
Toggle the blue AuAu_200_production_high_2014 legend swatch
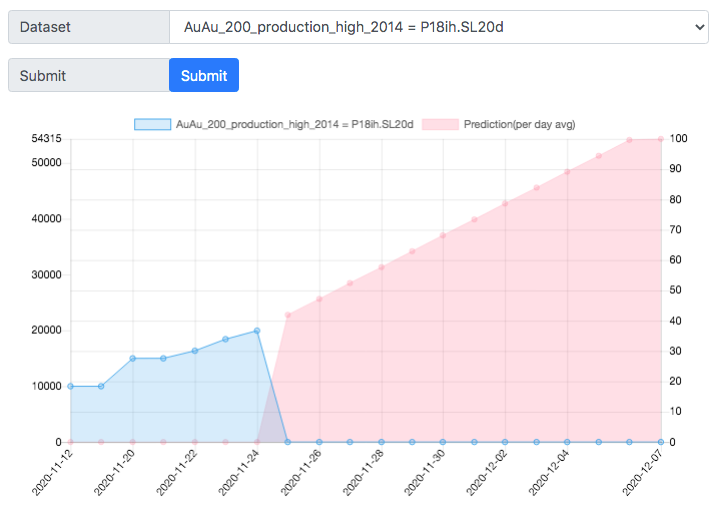pyautogui.click(x=152, y=124)
